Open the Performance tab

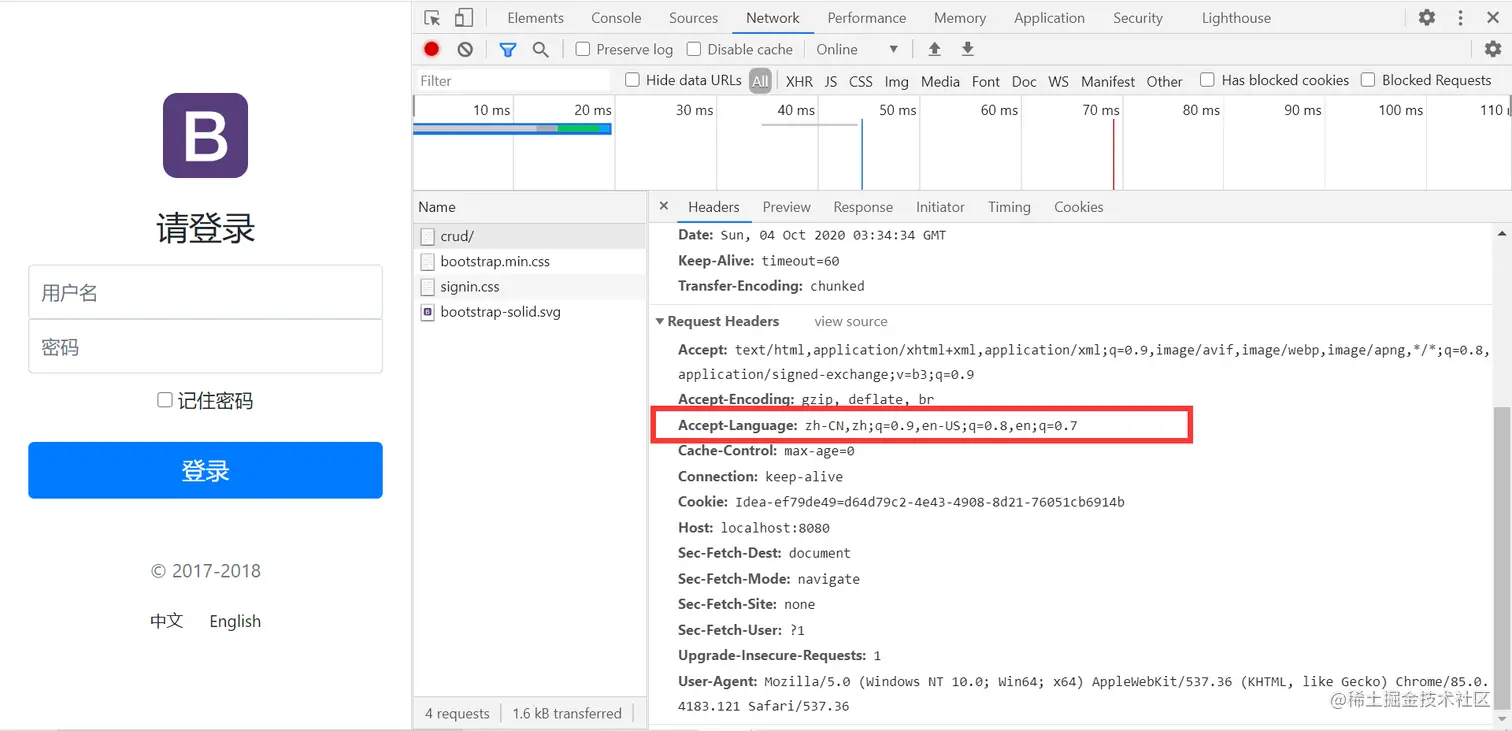pyautogui.click(x=867, y=18)
